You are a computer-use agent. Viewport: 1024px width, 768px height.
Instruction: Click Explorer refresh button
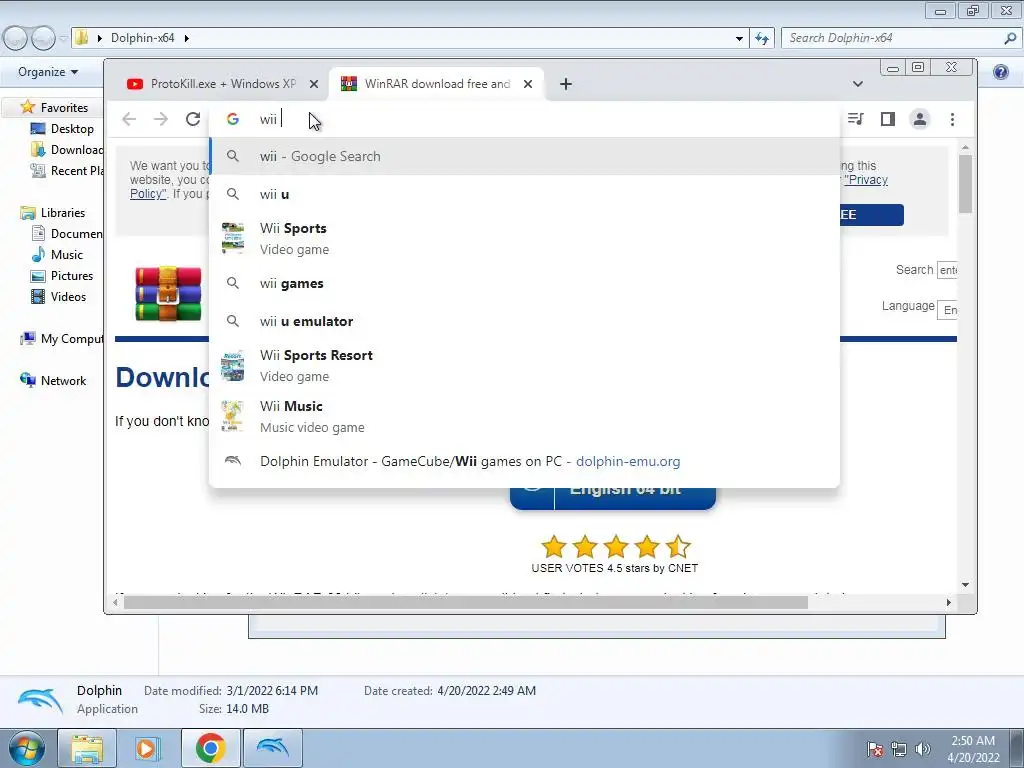(x=761, y=39)
